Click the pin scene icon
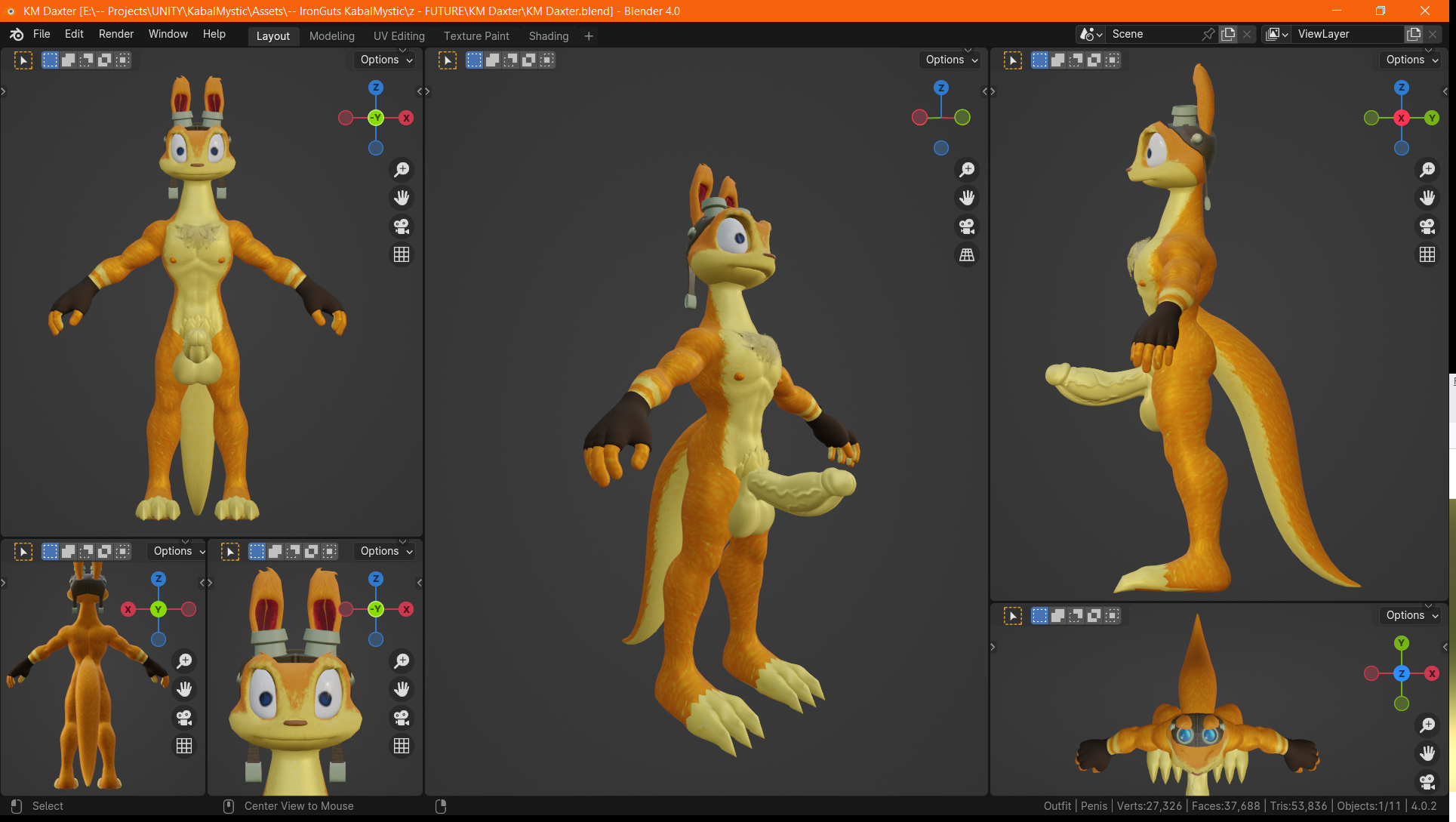Screen dimensions: 1456x822 [x=1208, y=34]
